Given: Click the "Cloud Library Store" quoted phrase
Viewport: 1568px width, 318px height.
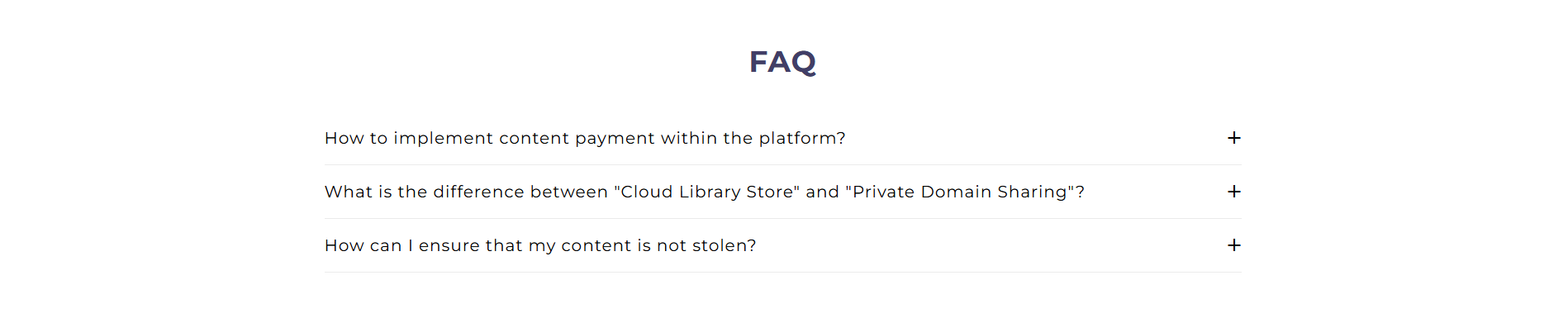Looking at the screenshot, I should [x=707, y=192].
